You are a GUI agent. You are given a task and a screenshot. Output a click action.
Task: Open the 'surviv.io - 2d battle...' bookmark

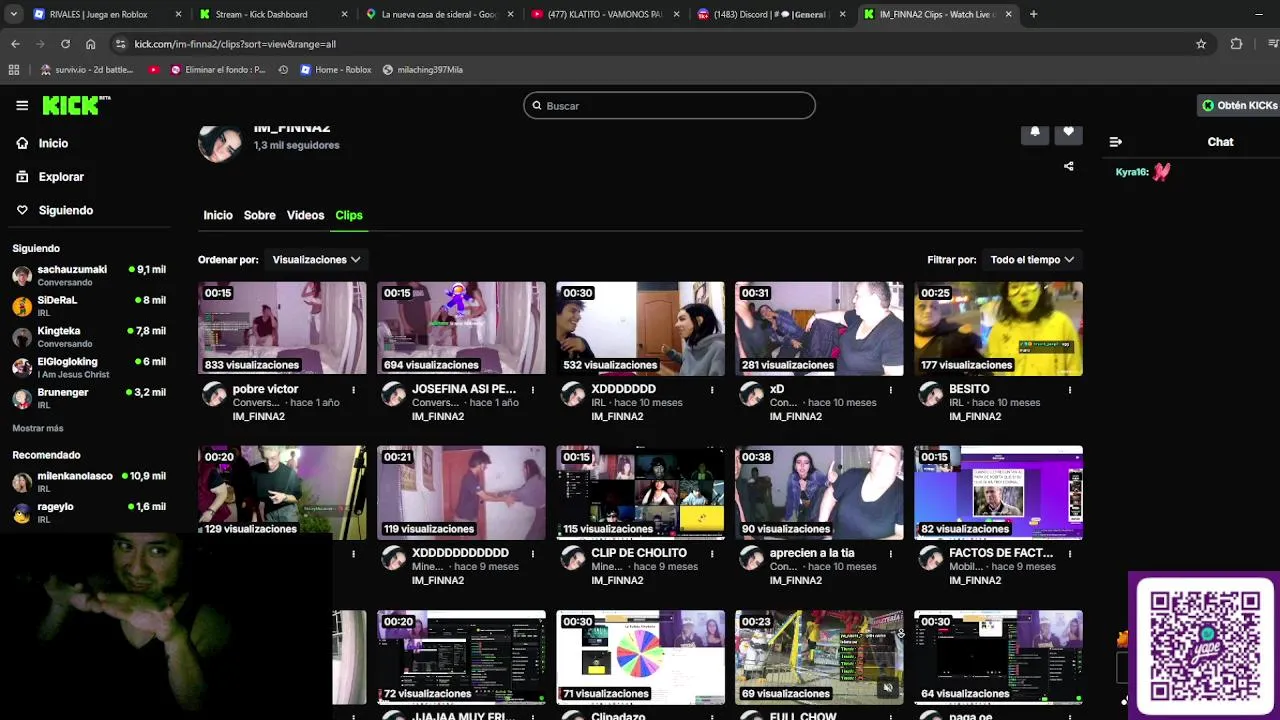coord(87,70)
